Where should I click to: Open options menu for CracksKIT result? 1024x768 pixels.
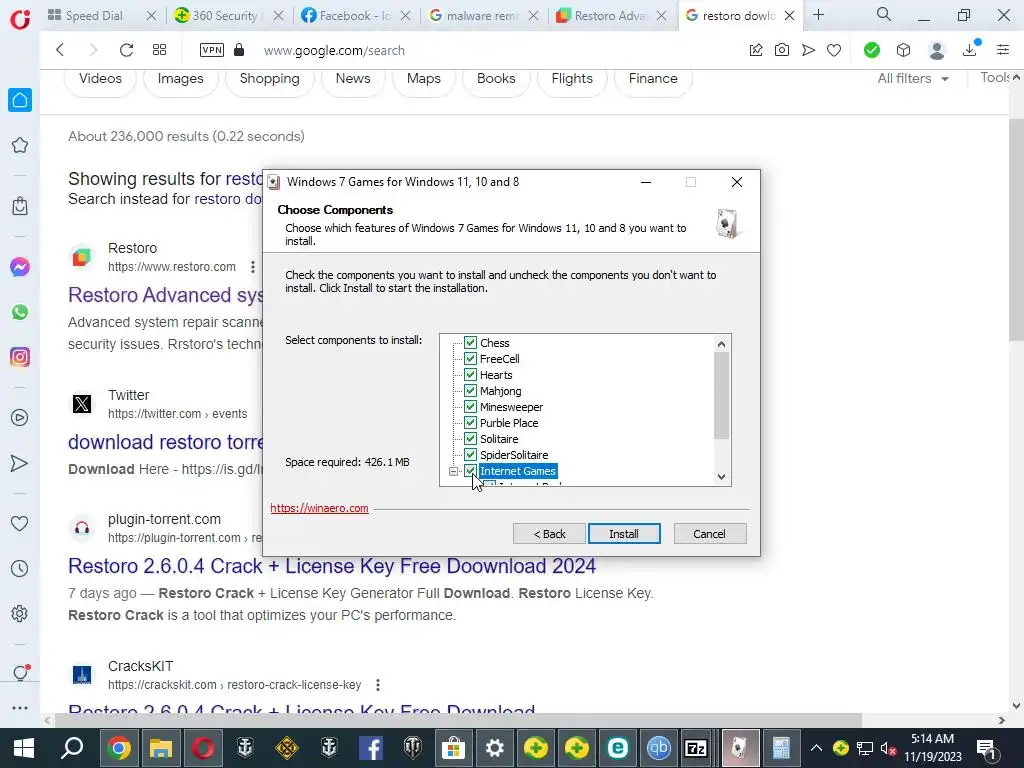377,684
